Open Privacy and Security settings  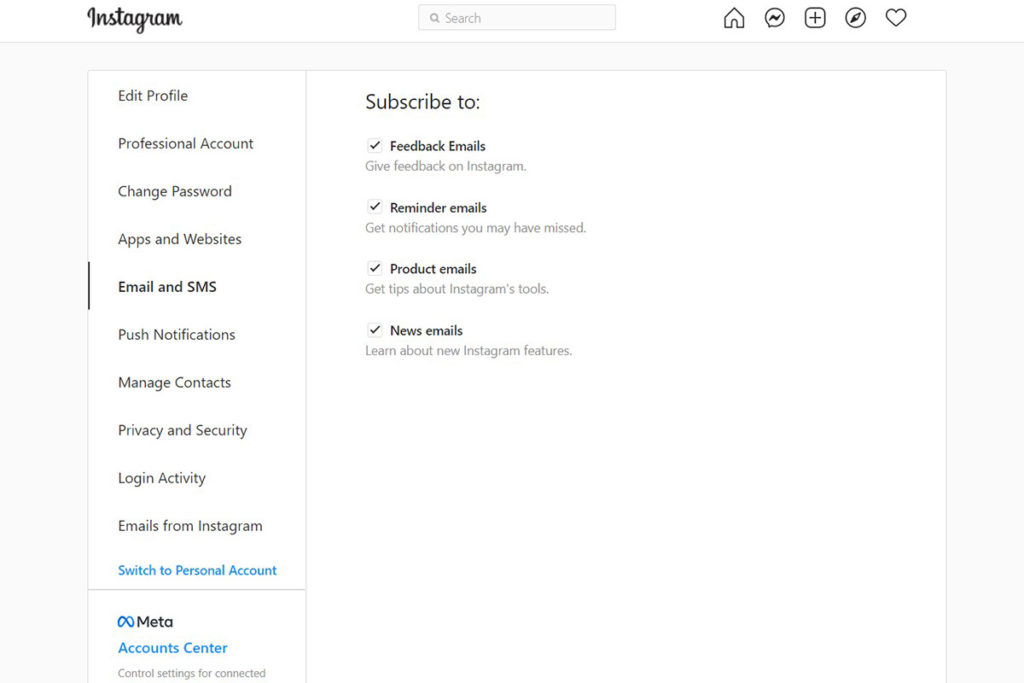point(183,430)
